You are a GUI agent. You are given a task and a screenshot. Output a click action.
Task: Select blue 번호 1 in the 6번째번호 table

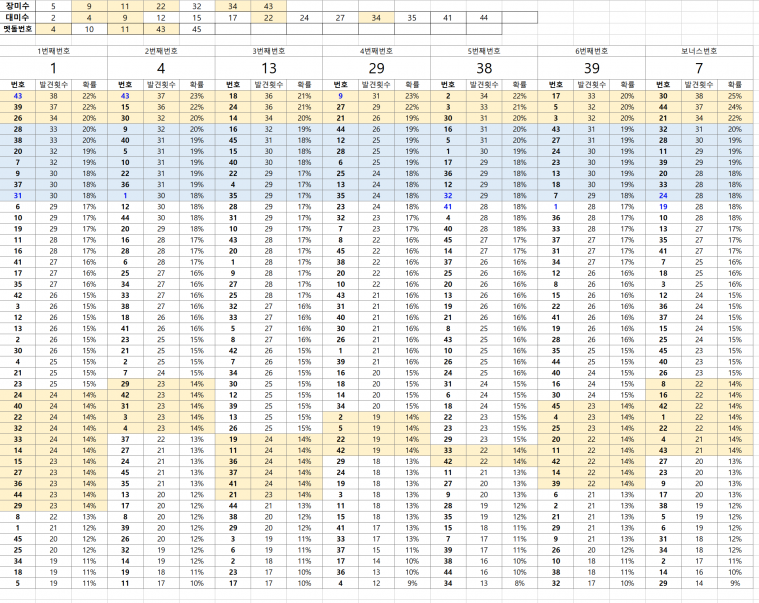(x=556, y=207)
